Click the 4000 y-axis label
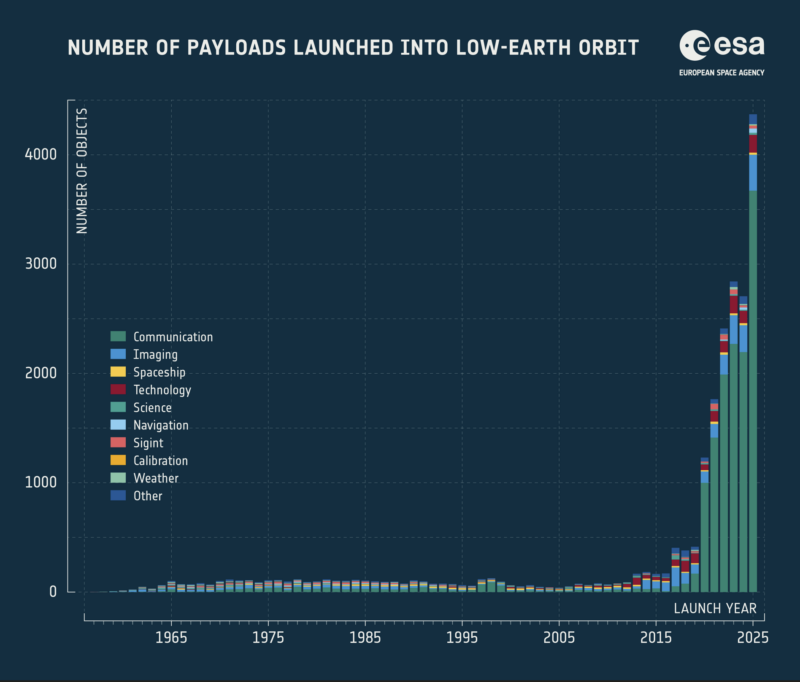 point(41,154)
